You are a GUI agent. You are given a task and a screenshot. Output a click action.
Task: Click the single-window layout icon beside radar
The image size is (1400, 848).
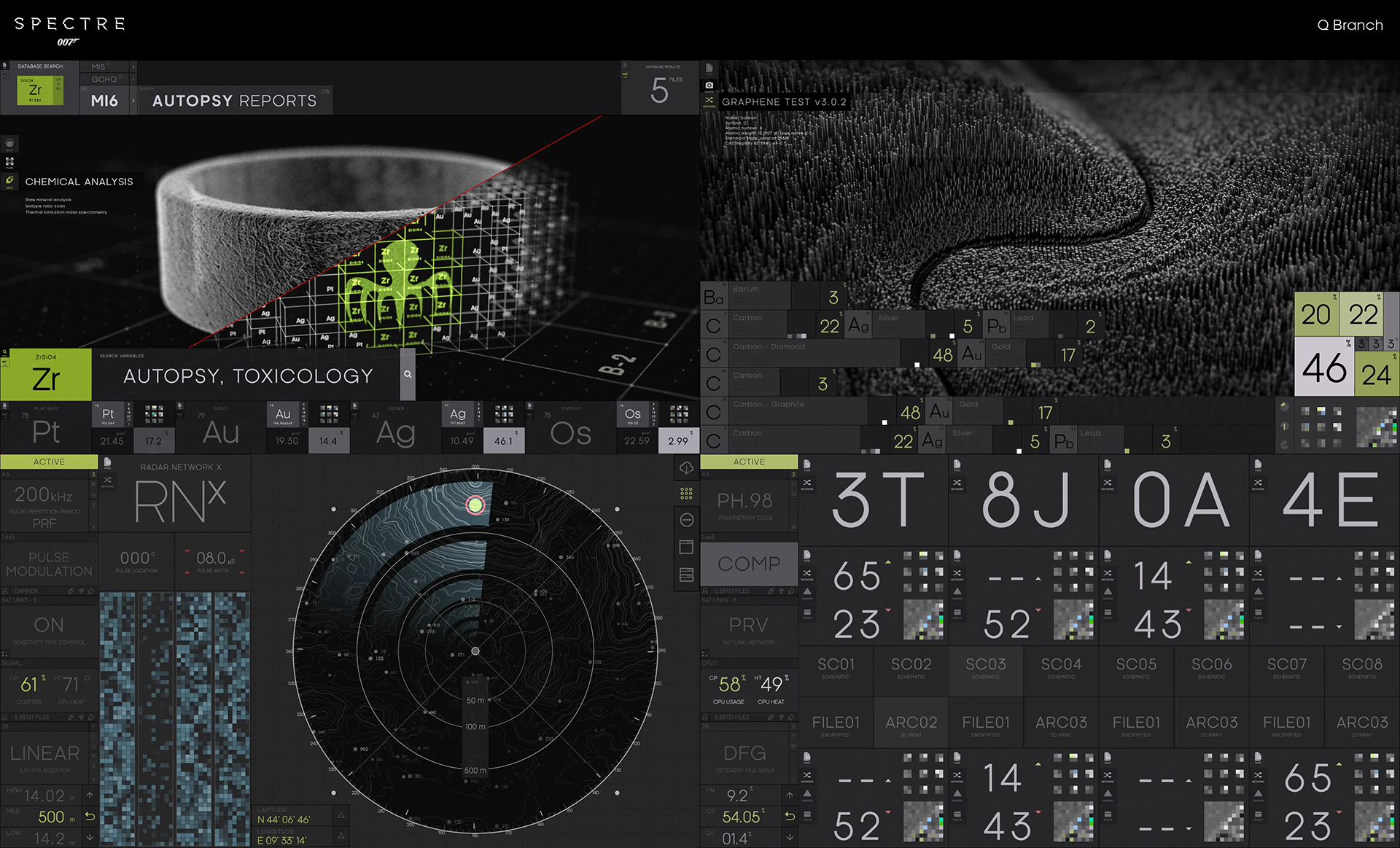pyautogui.click(x=686, y=547)
